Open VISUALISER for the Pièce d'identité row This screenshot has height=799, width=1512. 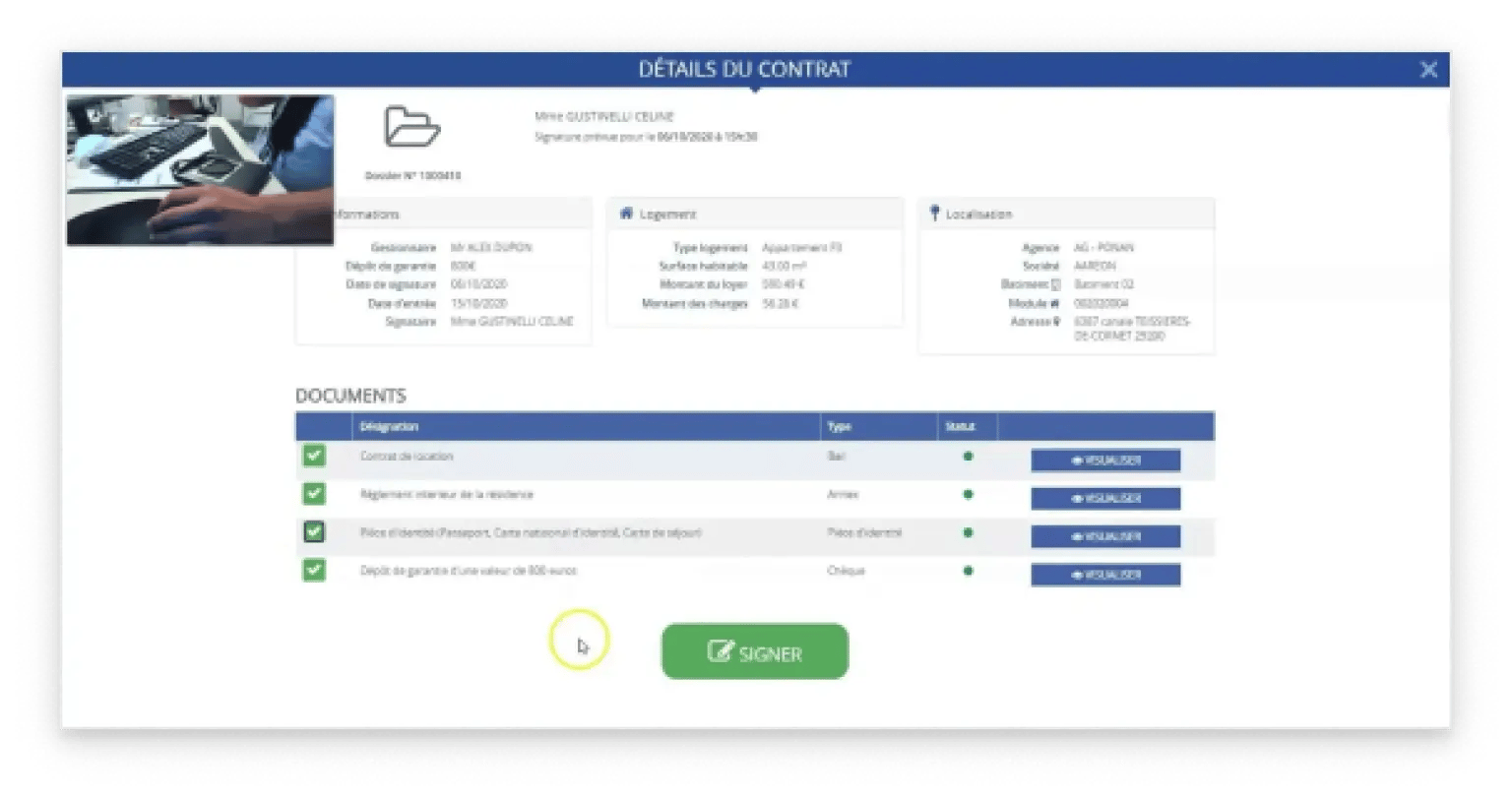1104,537
